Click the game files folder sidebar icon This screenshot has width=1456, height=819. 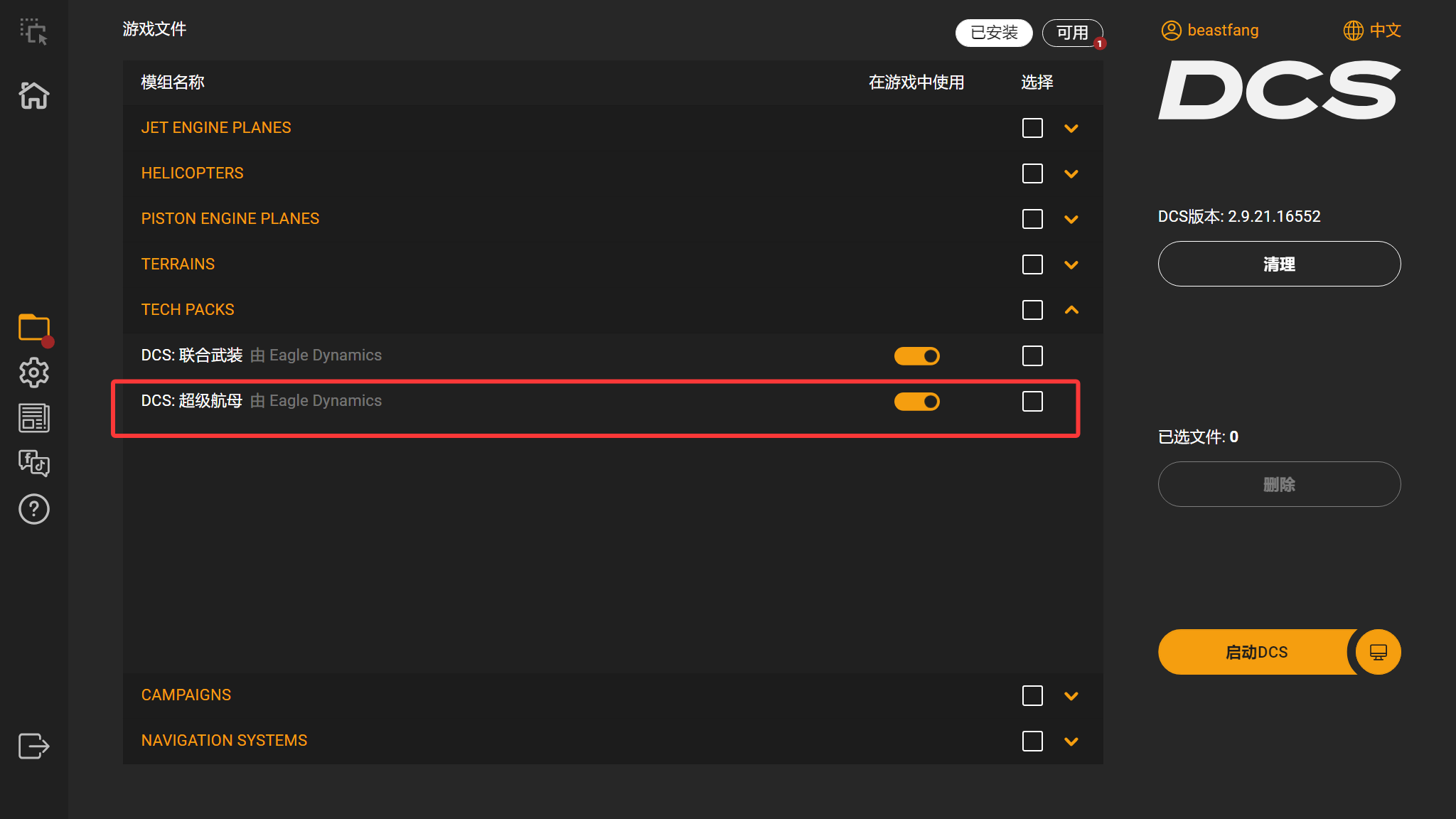pyautogui.click(x=33, y=328)
